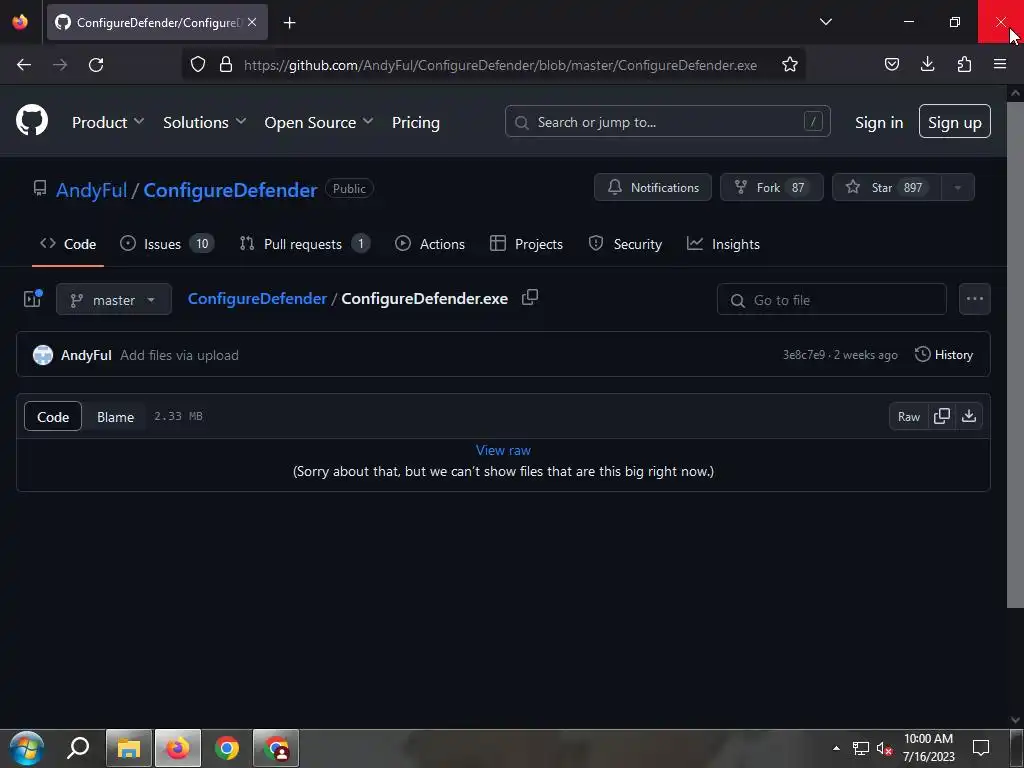Viewport: 1024px width, 768px height.
Task: Focus the Go to file field
Action: pos(831,300)
